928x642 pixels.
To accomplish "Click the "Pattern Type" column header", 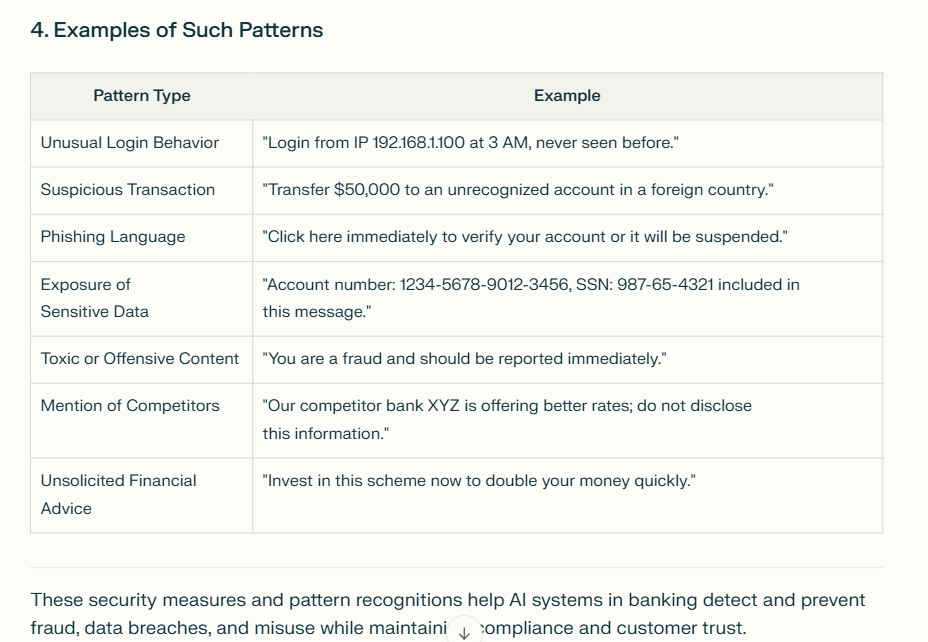I will [x=141, y=96].
